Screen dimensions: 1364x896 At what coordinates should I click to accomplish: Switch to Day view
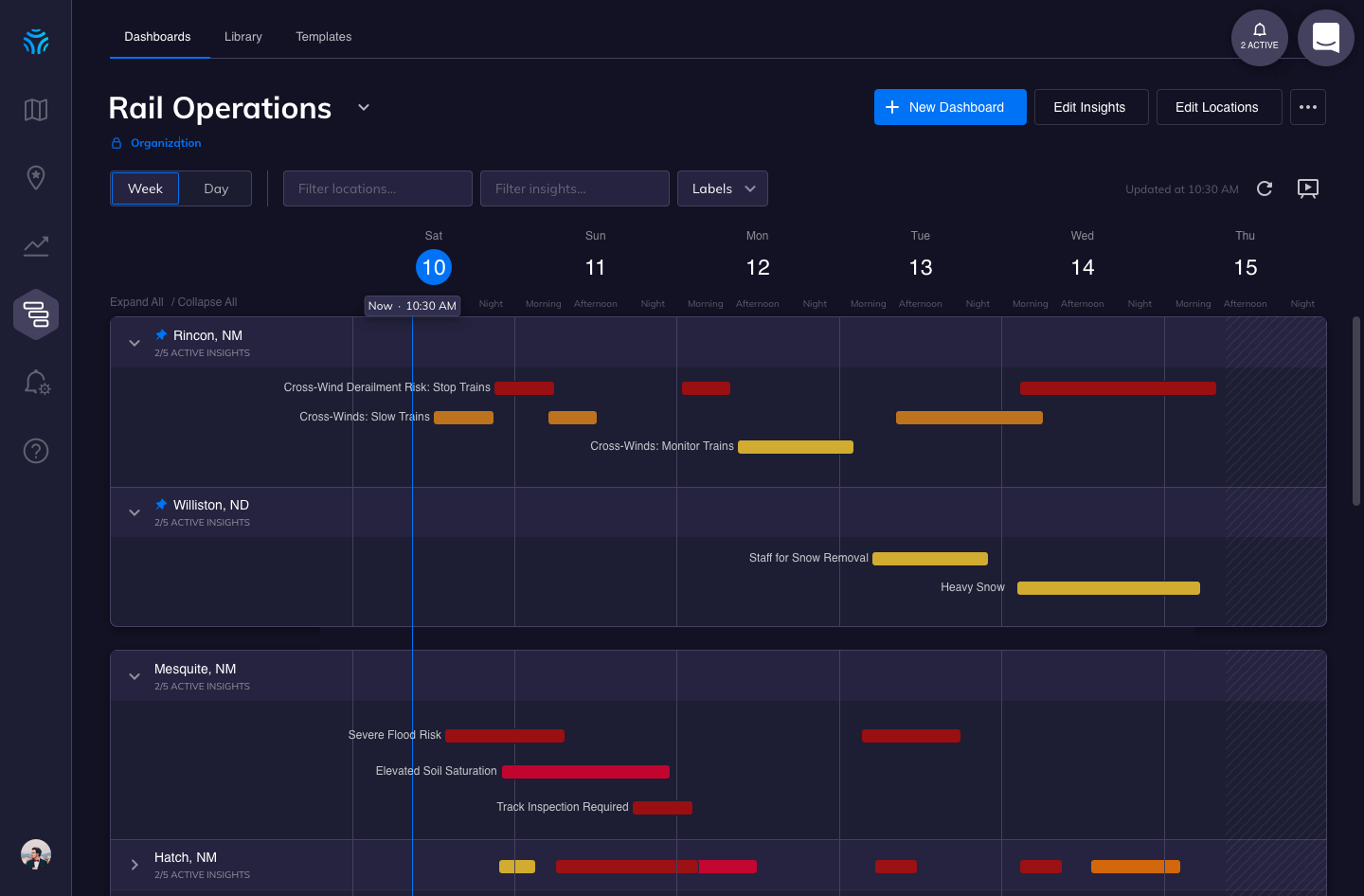pos(216,188)
